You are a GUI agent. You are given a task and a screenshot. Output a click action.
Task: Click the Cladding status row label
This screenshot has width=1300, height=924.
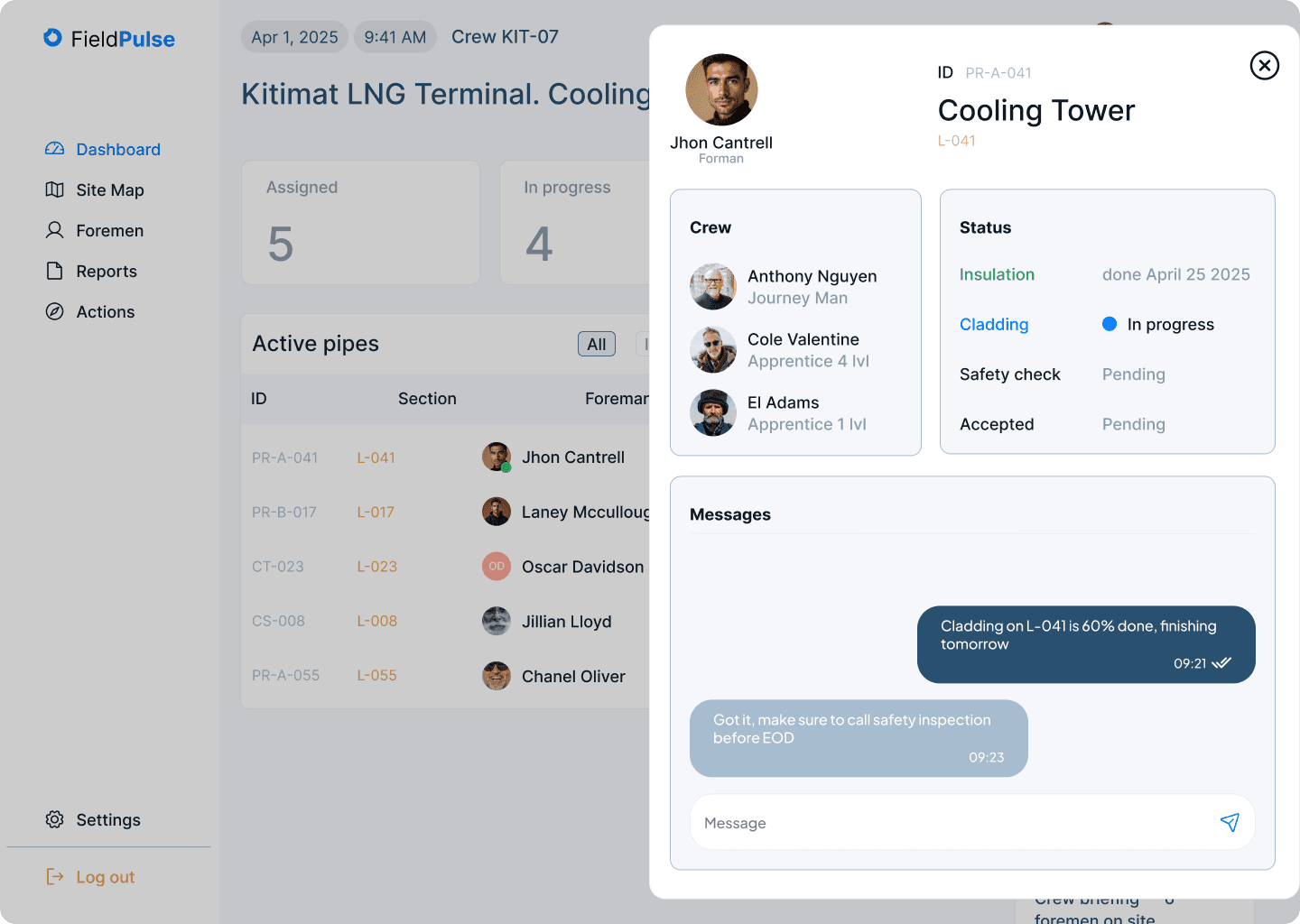click(994, 324)
